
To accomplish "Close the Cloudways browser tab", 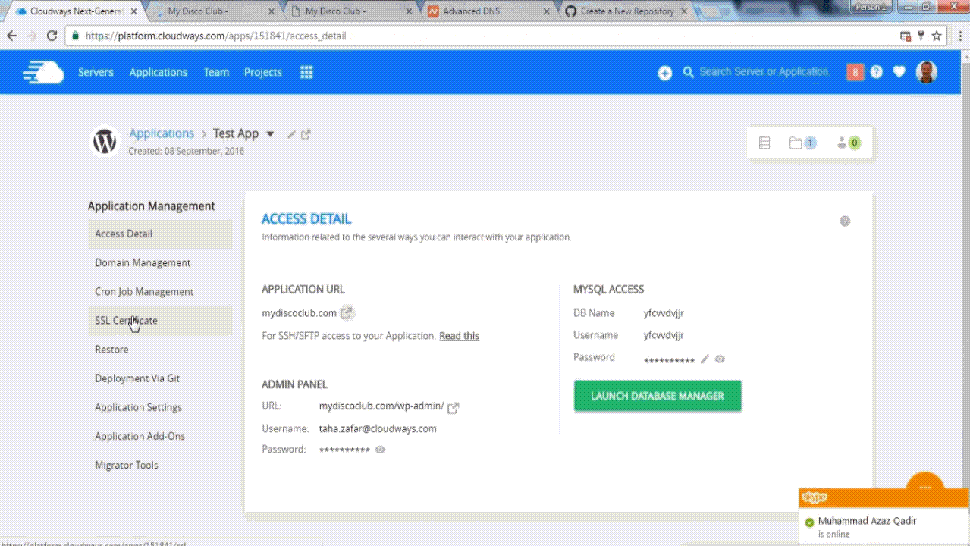I will point(134,11).
